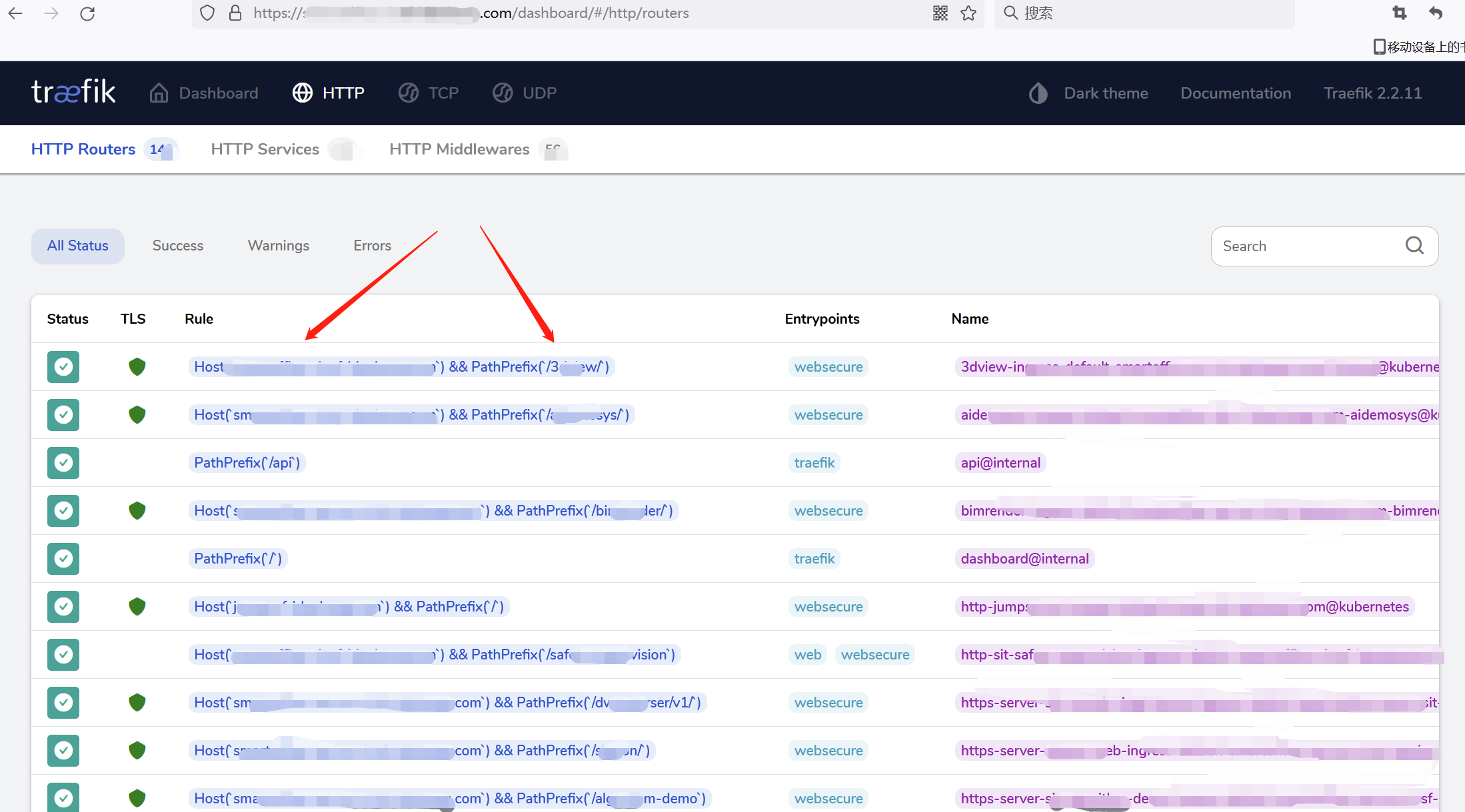
Task: Bookmark page with star icon
Action: coord(968,13)
